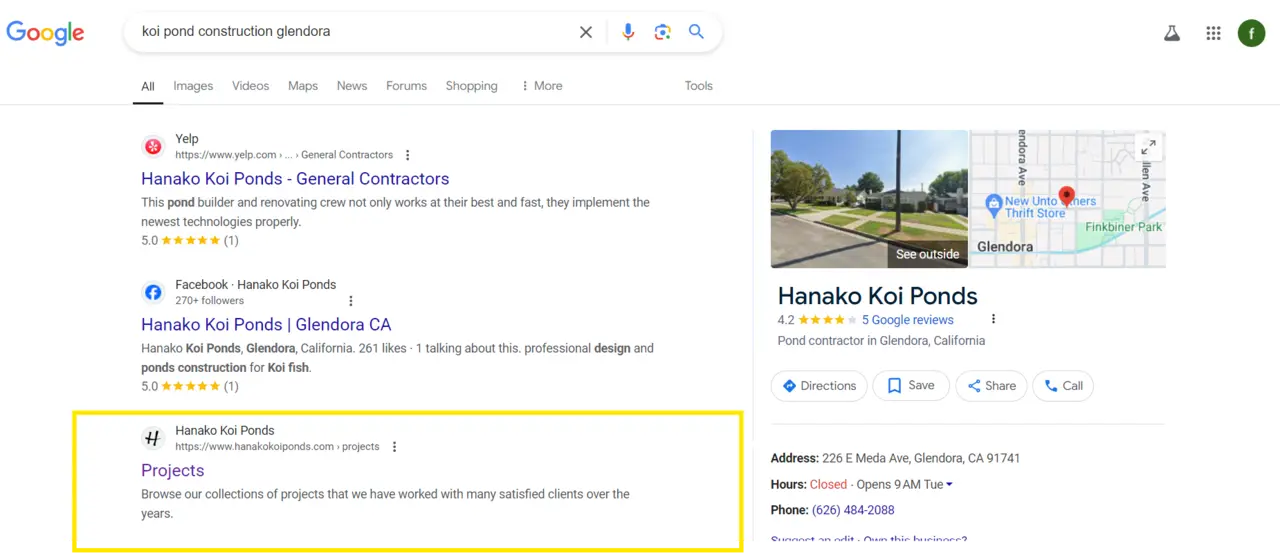Open more options beside Google reviews
The height and width of the screenshot is (553, 1280).
pyautogui.click(x=993, y=320)
